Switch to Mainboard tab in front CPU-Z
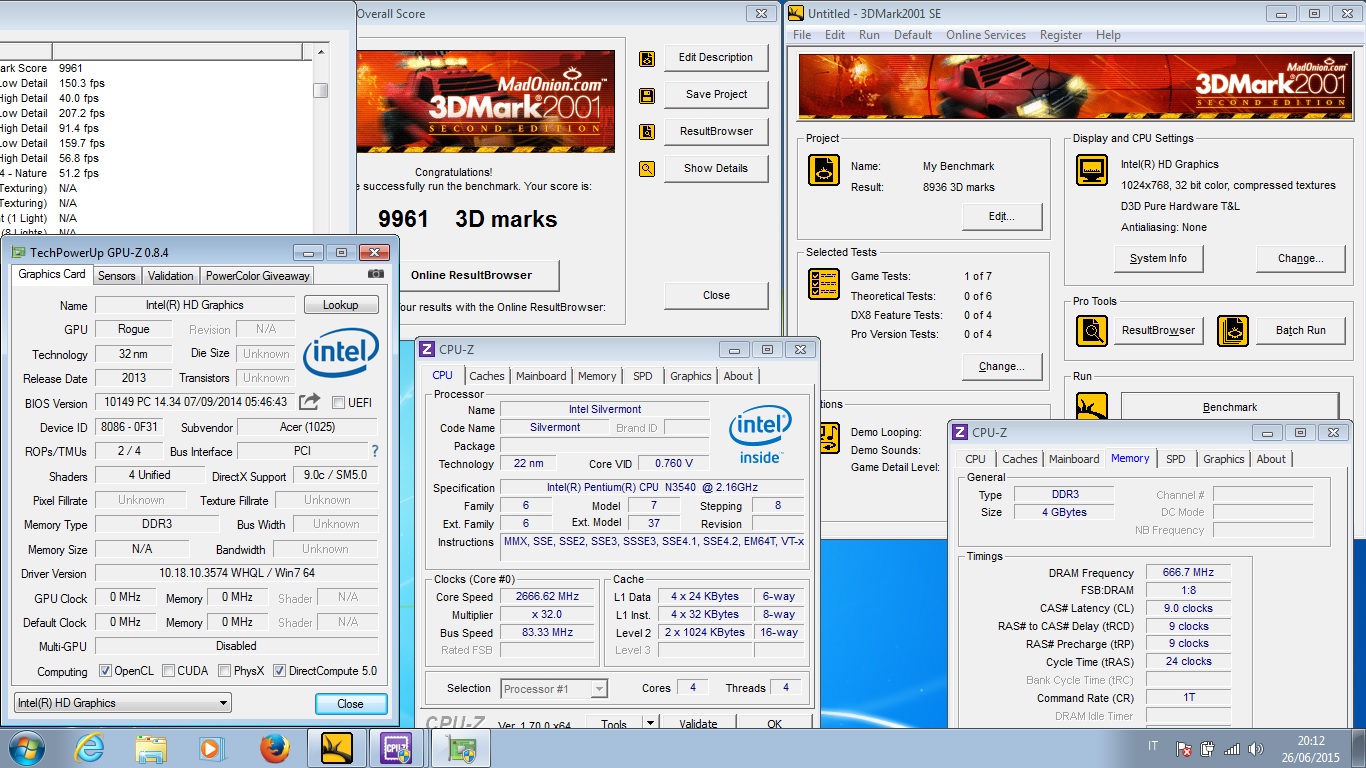 coord(541,376)
